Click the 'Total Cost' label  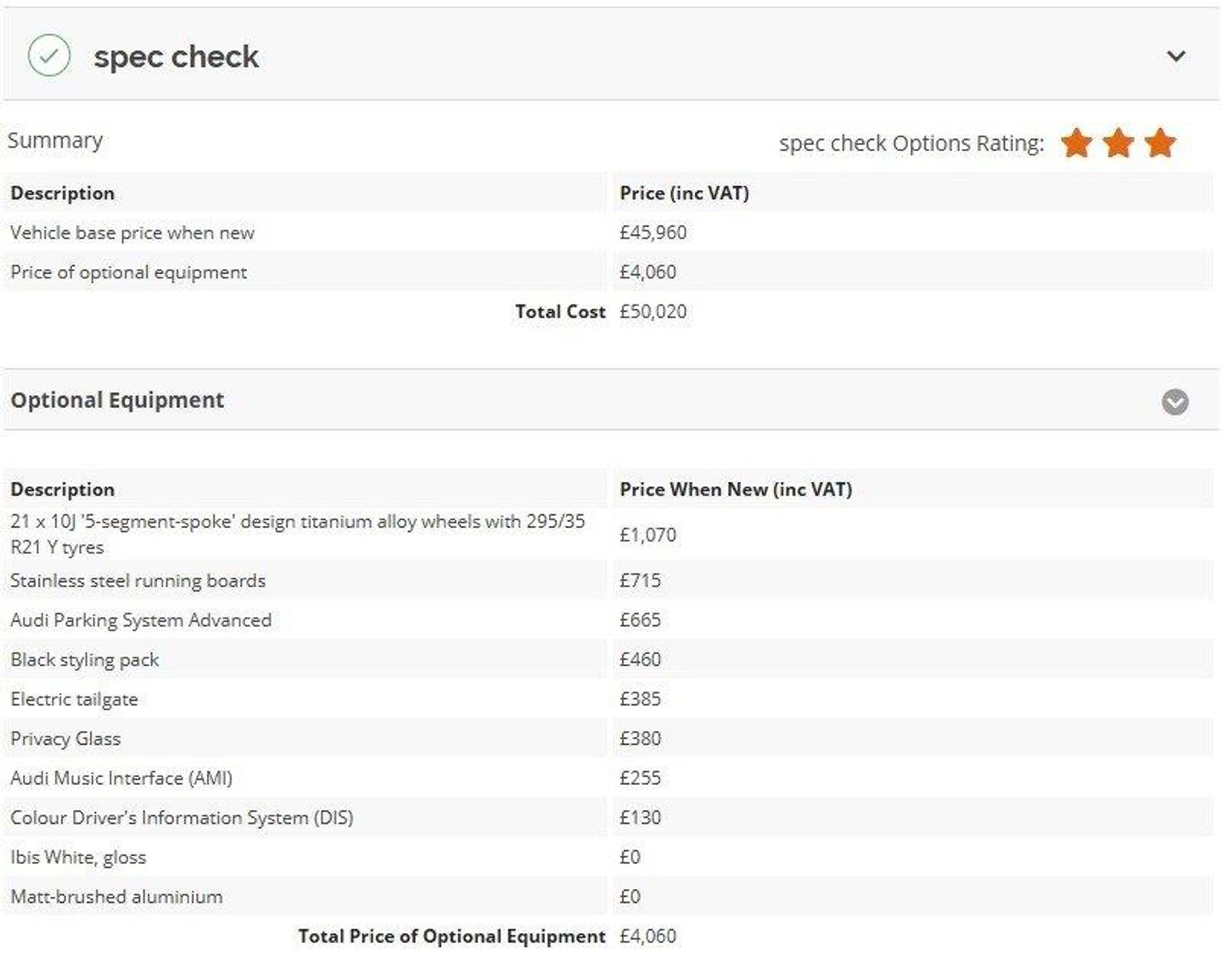[560, 311]
